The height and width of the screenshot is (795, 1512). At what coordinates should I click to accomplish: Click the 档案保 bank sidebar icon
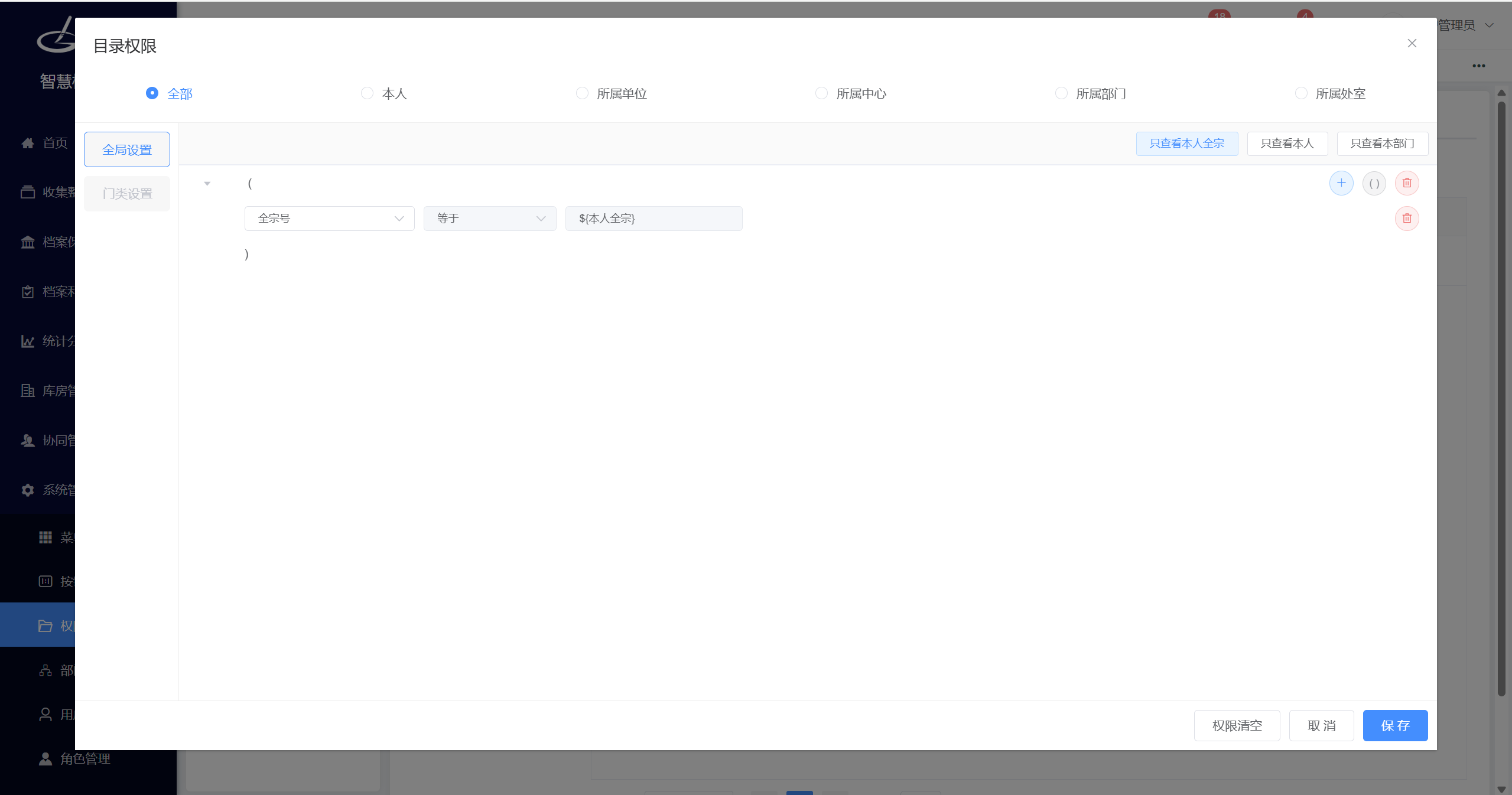coord(28,242)
